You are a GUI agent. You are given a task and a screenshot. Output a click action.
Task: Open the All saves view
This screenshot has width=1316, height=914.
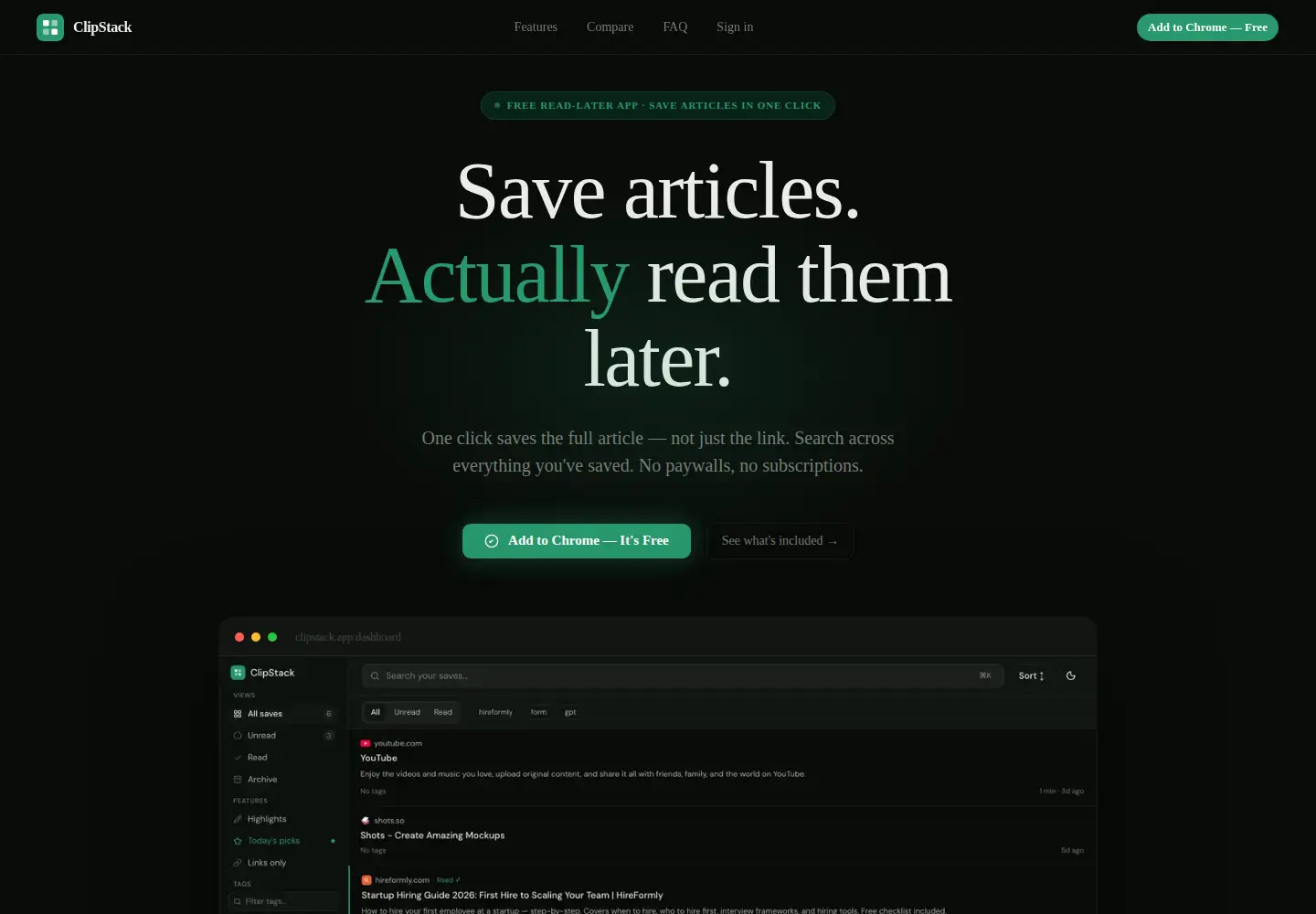tap(283, 714)
